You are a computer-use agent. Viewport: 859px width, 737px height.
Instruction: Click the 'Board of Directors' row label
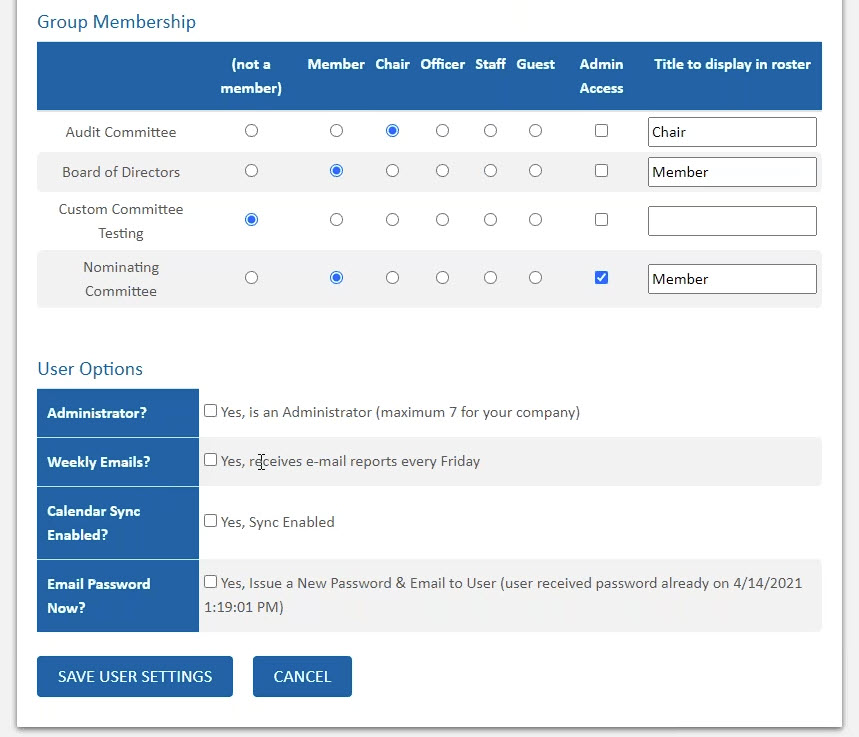pyautogui.click(x=121, y=172)
